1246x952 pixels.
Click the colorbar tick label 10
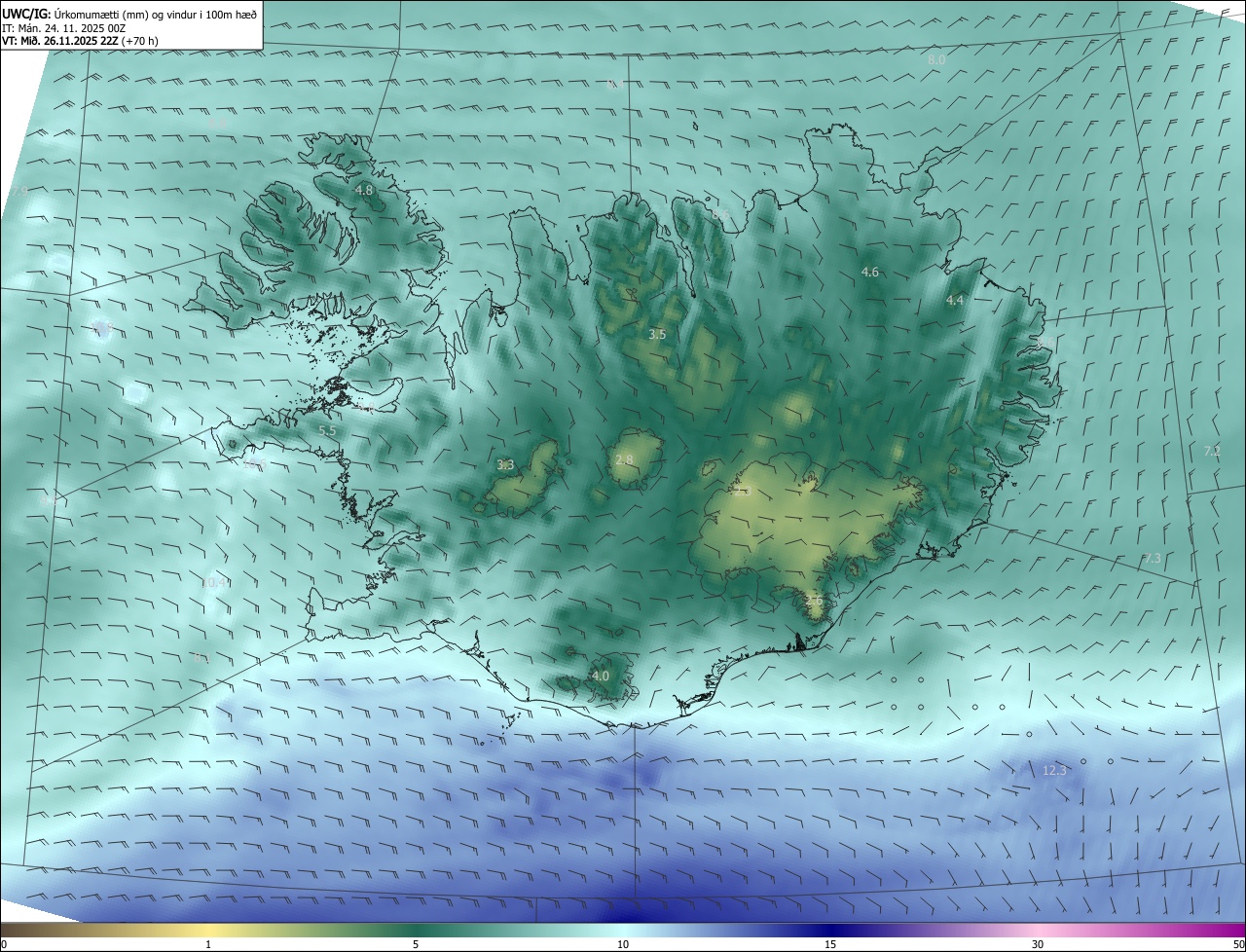(623, 944)
